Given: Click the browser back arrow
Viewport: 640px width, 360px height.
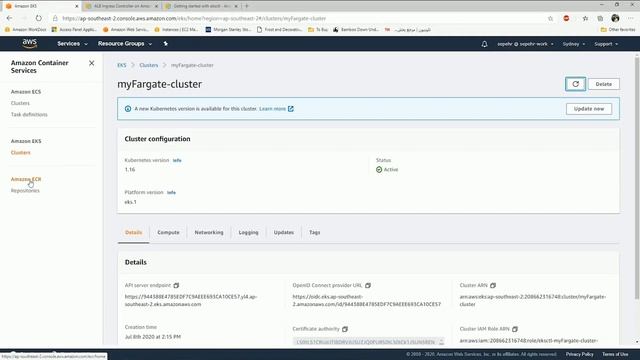Looking at the screenshot, I should coord(9,18).
